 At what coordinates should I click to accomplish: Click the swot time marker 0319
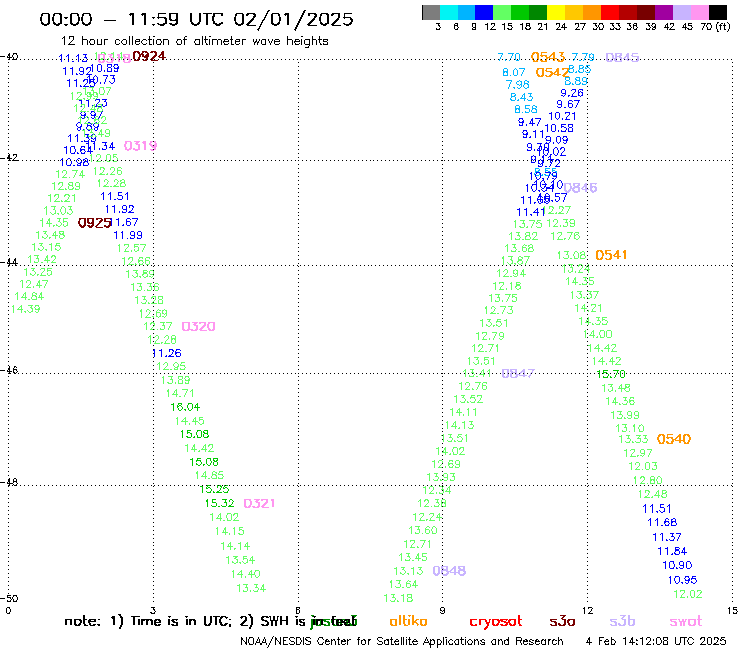click(140, 146)
